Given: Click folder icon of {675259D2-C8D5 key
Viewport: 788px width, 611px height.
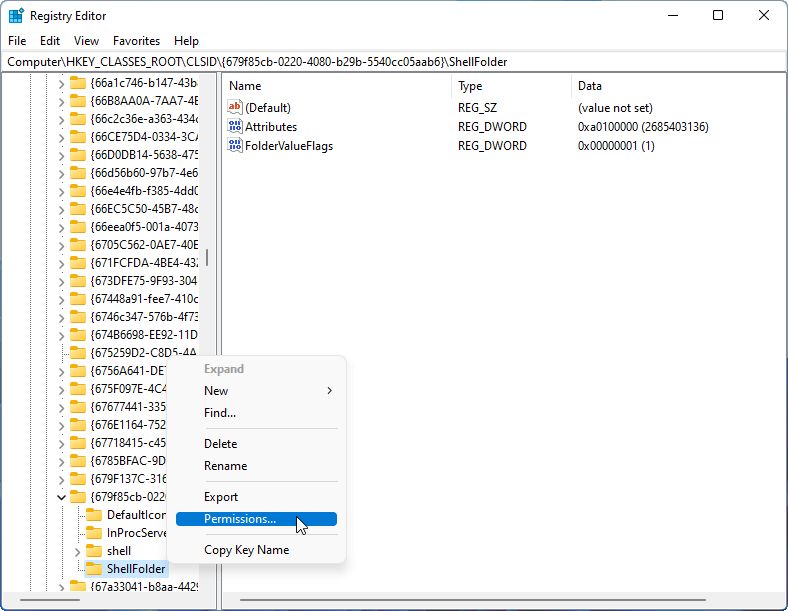Looking at the screenshot, I should (x=77, y=353).
